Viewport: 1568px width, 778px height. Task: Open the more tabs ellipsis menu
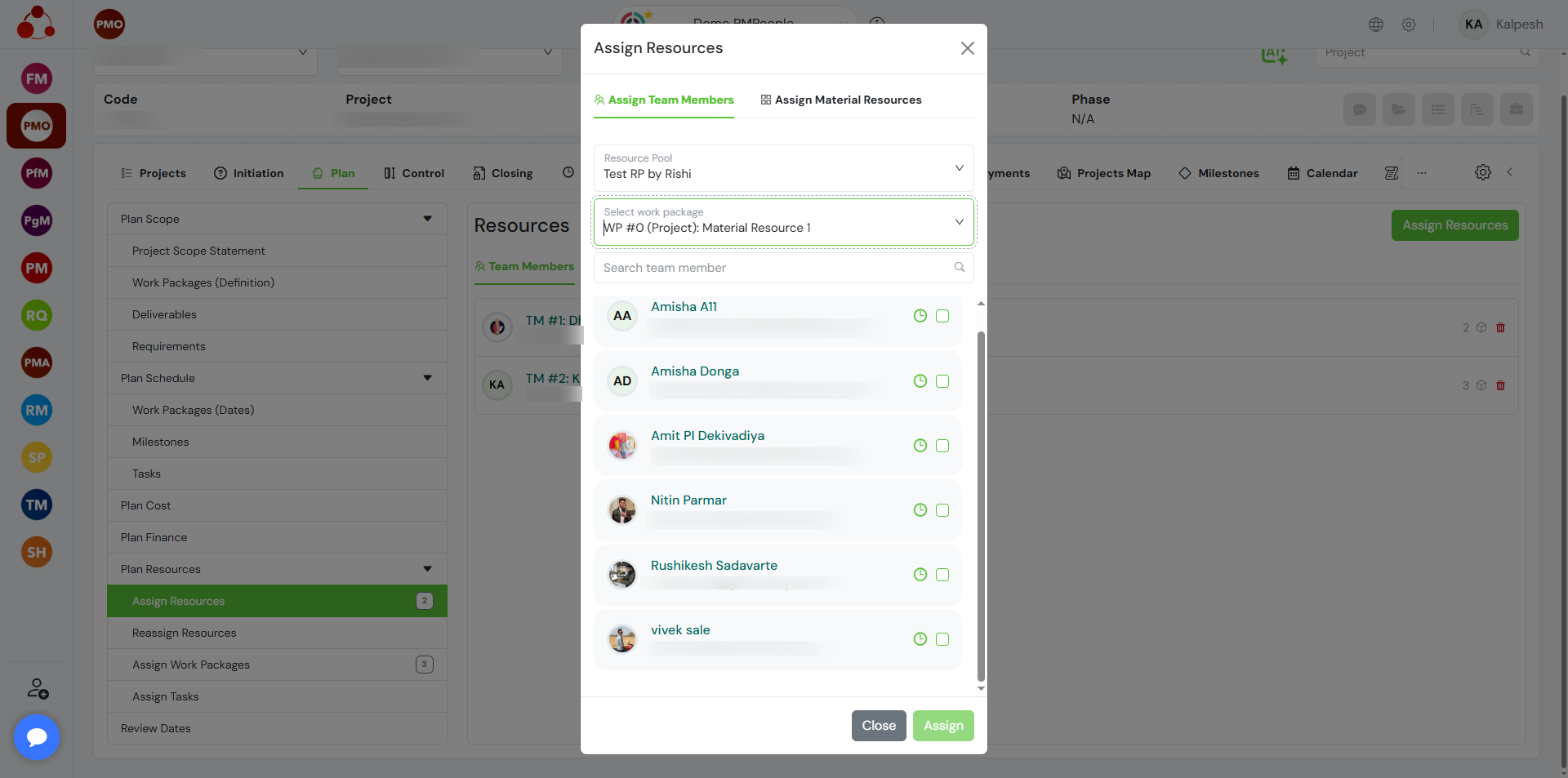point(1422,173)
